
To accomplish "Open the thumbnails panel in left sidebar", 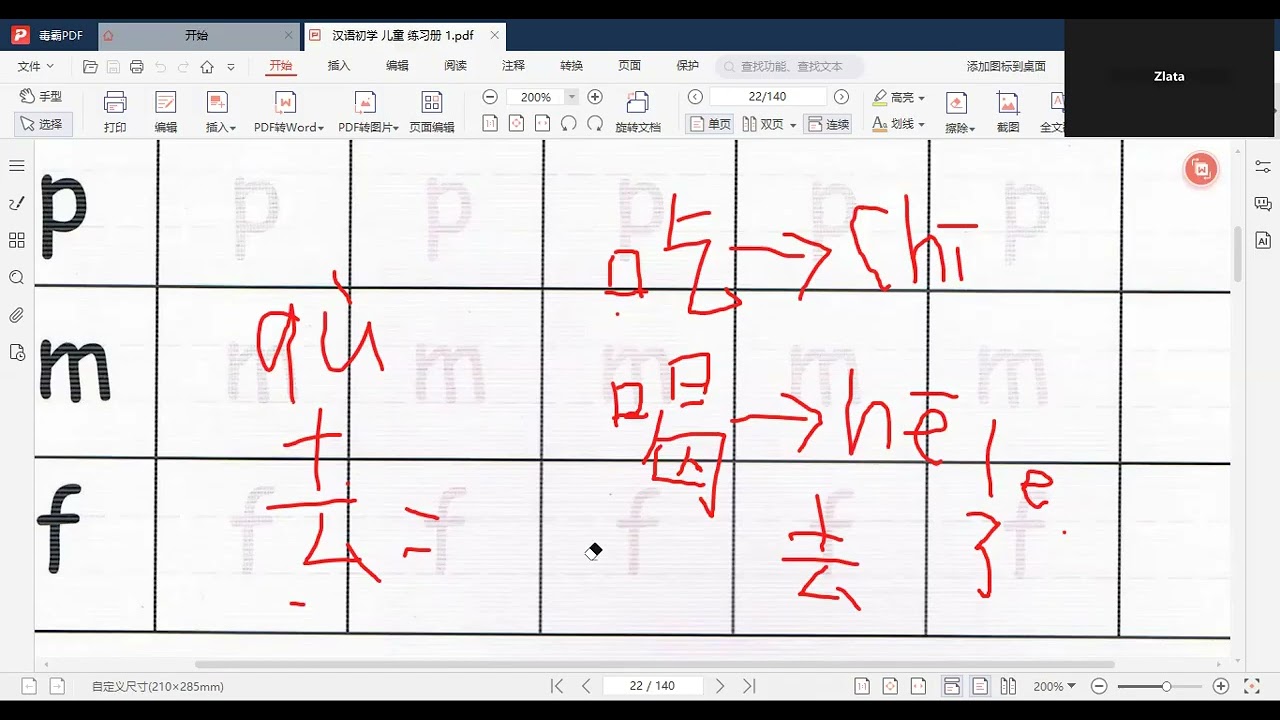I will 17,240.
